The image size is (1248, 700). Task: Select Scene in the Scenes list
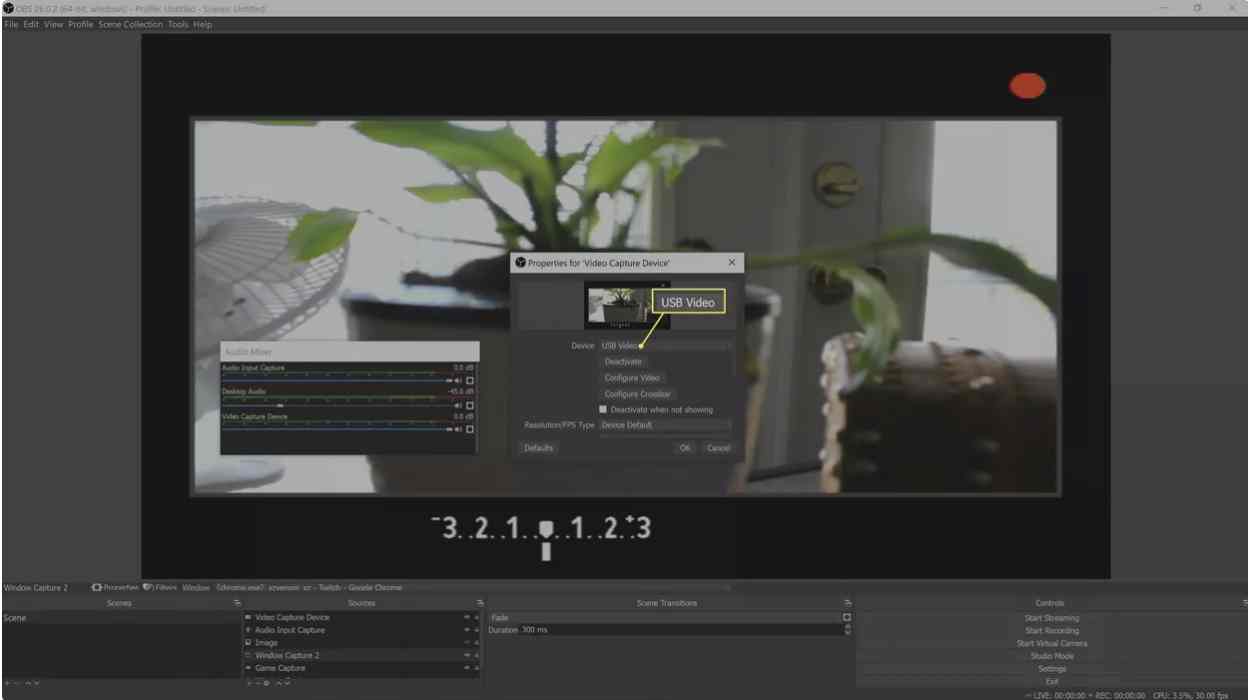point(120,618)
